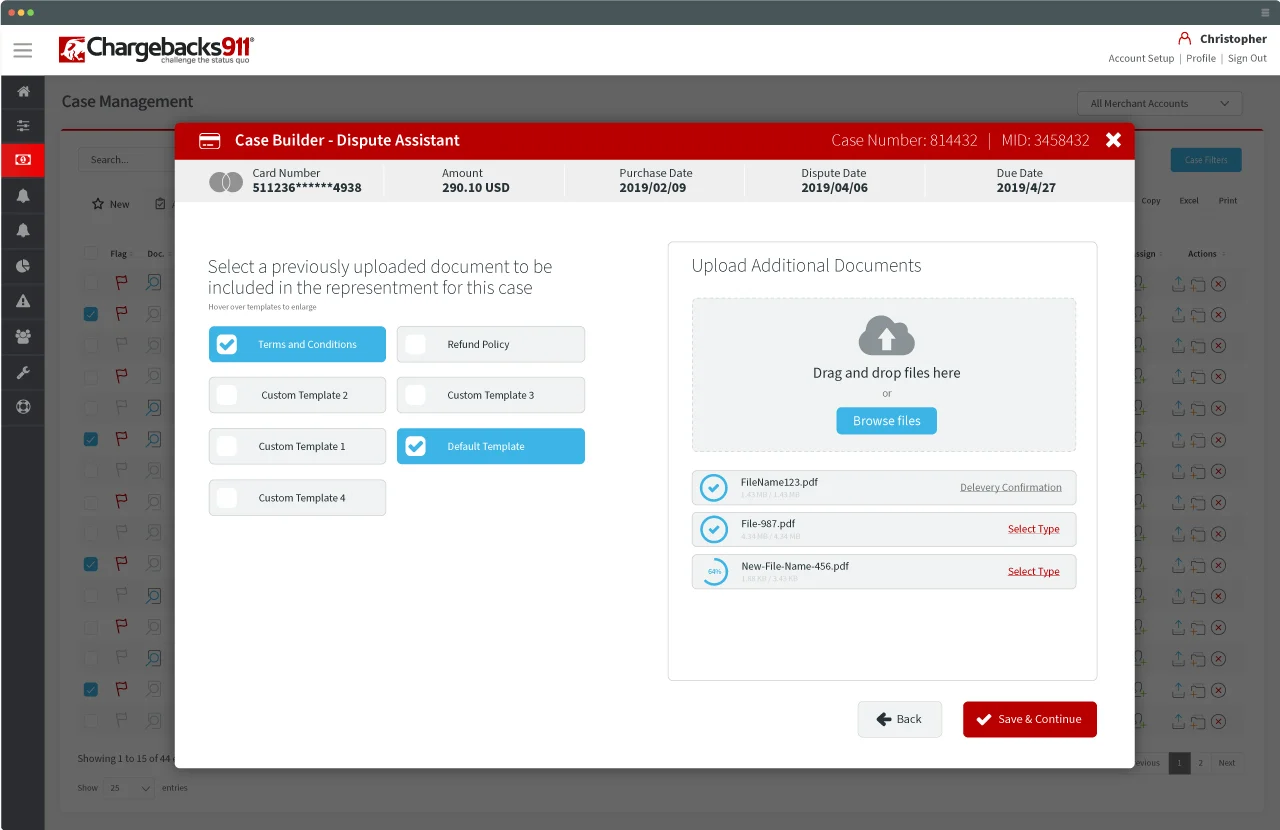The width and height of the screenshot is (1280, 830).
Task: Click Browse files to upload a document
Action: pos(886,420)
